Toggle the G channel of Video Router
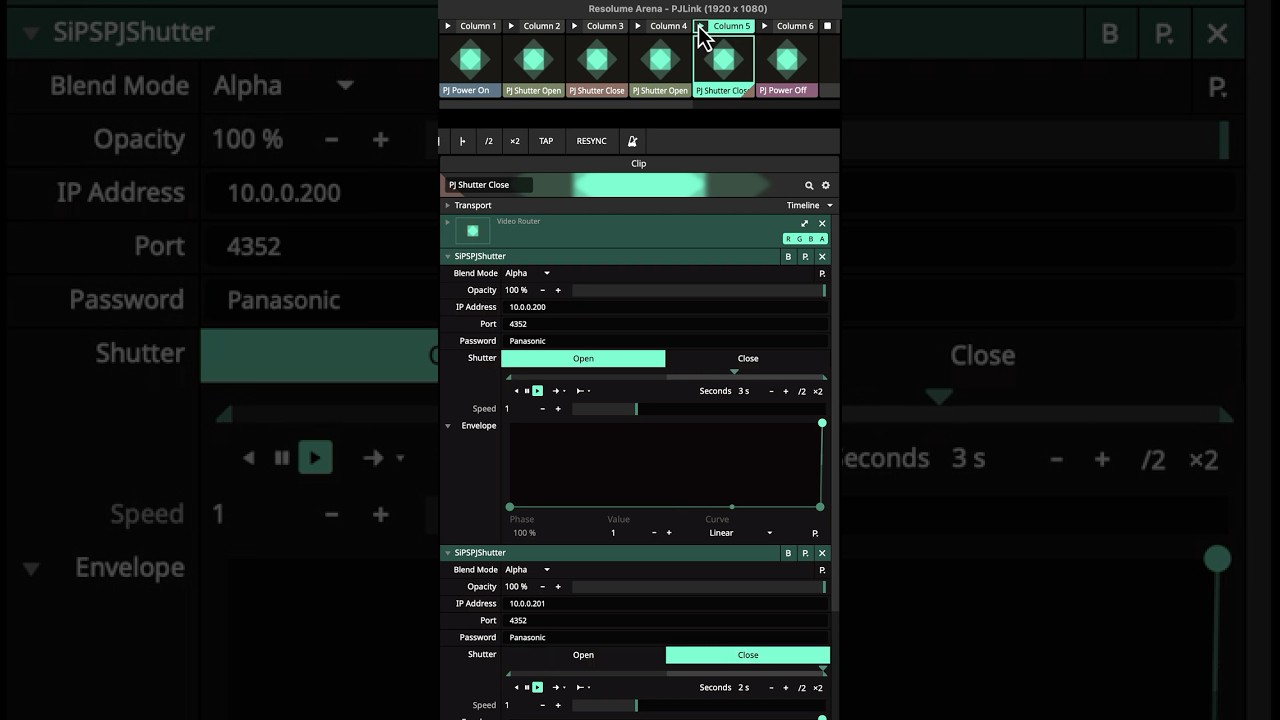Image resolution: width=1280 pixels, height=720 pixels. (799, 239)
